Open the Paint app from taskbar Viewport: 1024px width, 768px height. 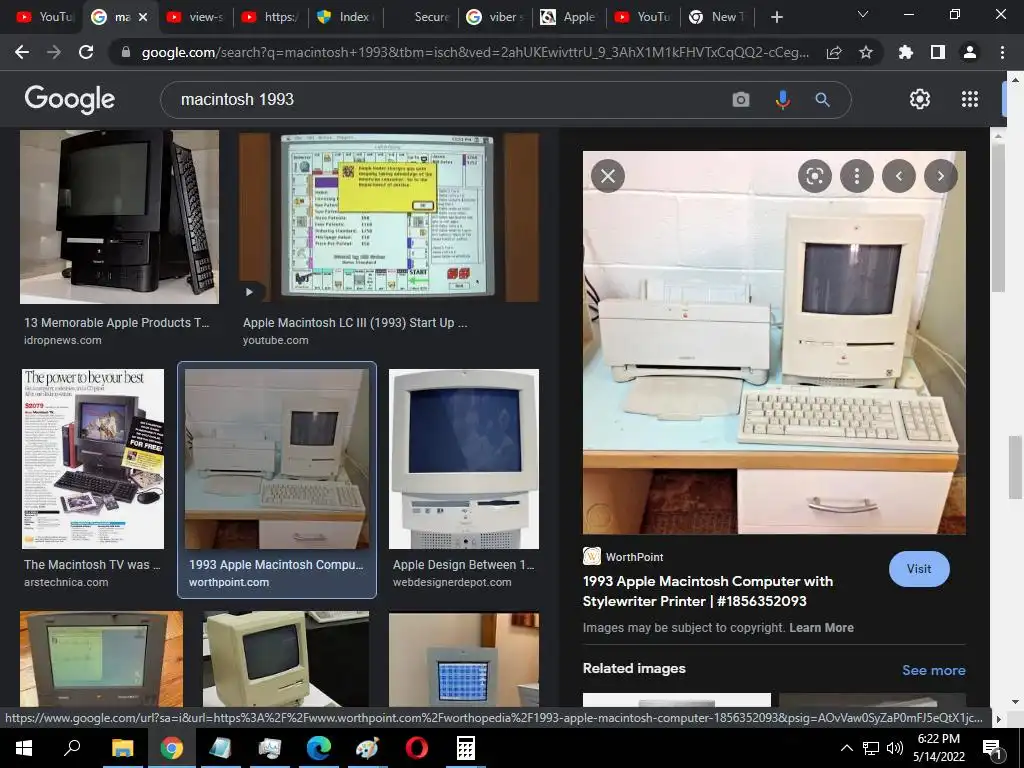367,748
